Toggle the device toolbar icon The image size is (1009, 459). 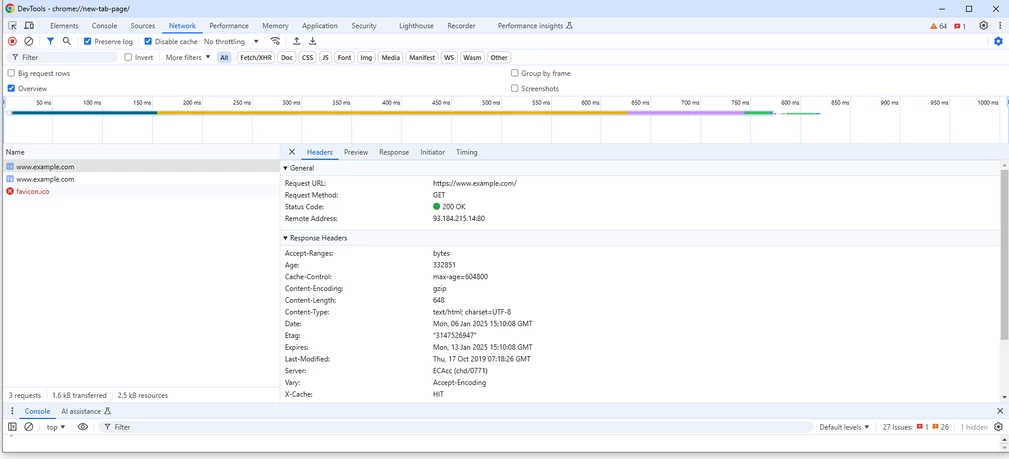coord(29,26)
